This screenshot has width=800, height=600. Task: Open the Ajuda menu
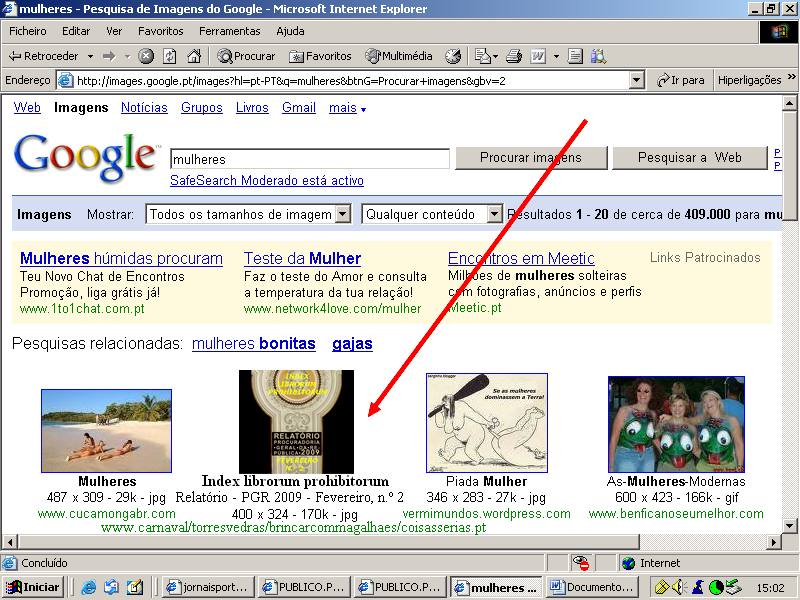point(290,31)
